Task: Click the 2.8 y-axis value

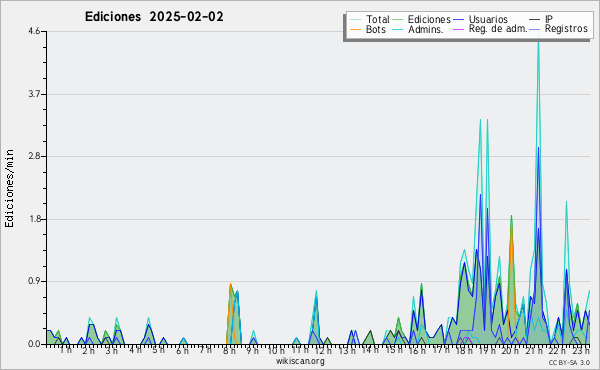Action: (34, 156)
